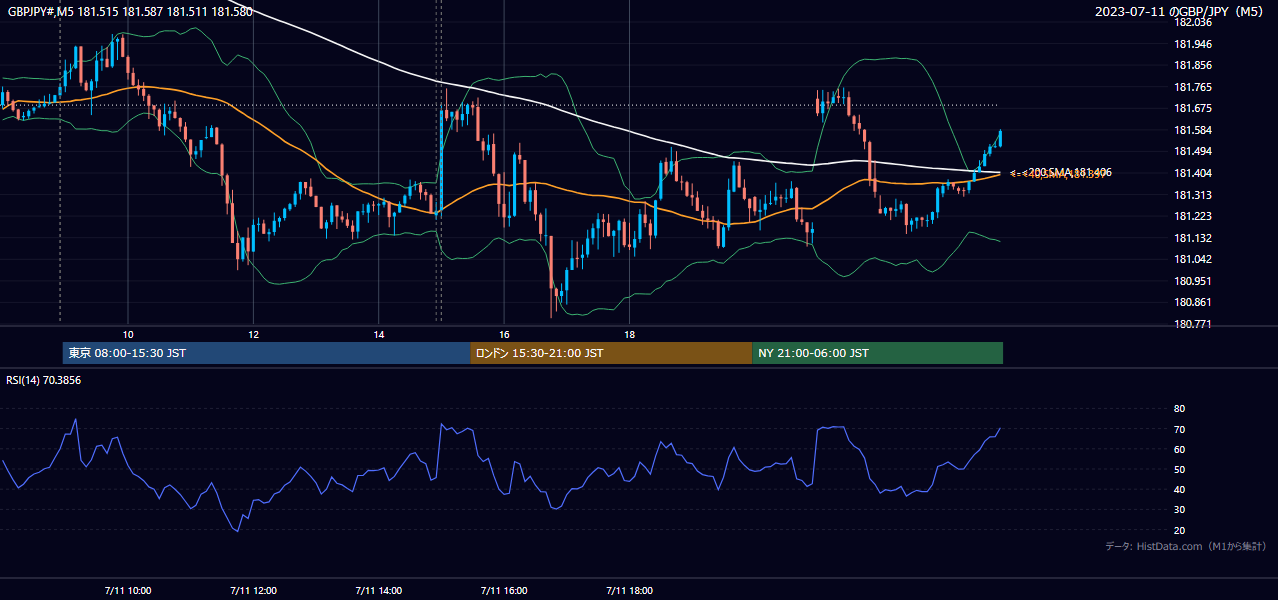The height and width of the screenshot is (600, 1278).
Task: Click price axis label 181.223
Action: (1193, 216)
